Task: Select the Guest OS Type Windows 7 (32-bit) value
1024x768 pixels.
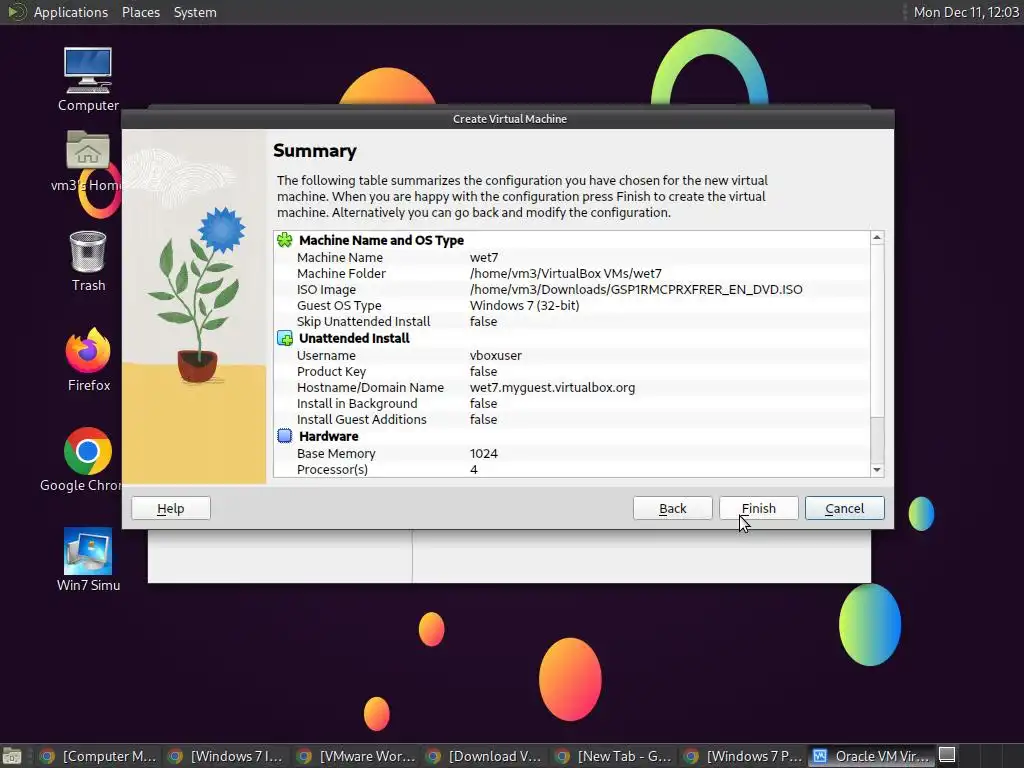Action: tap(524, 306)
